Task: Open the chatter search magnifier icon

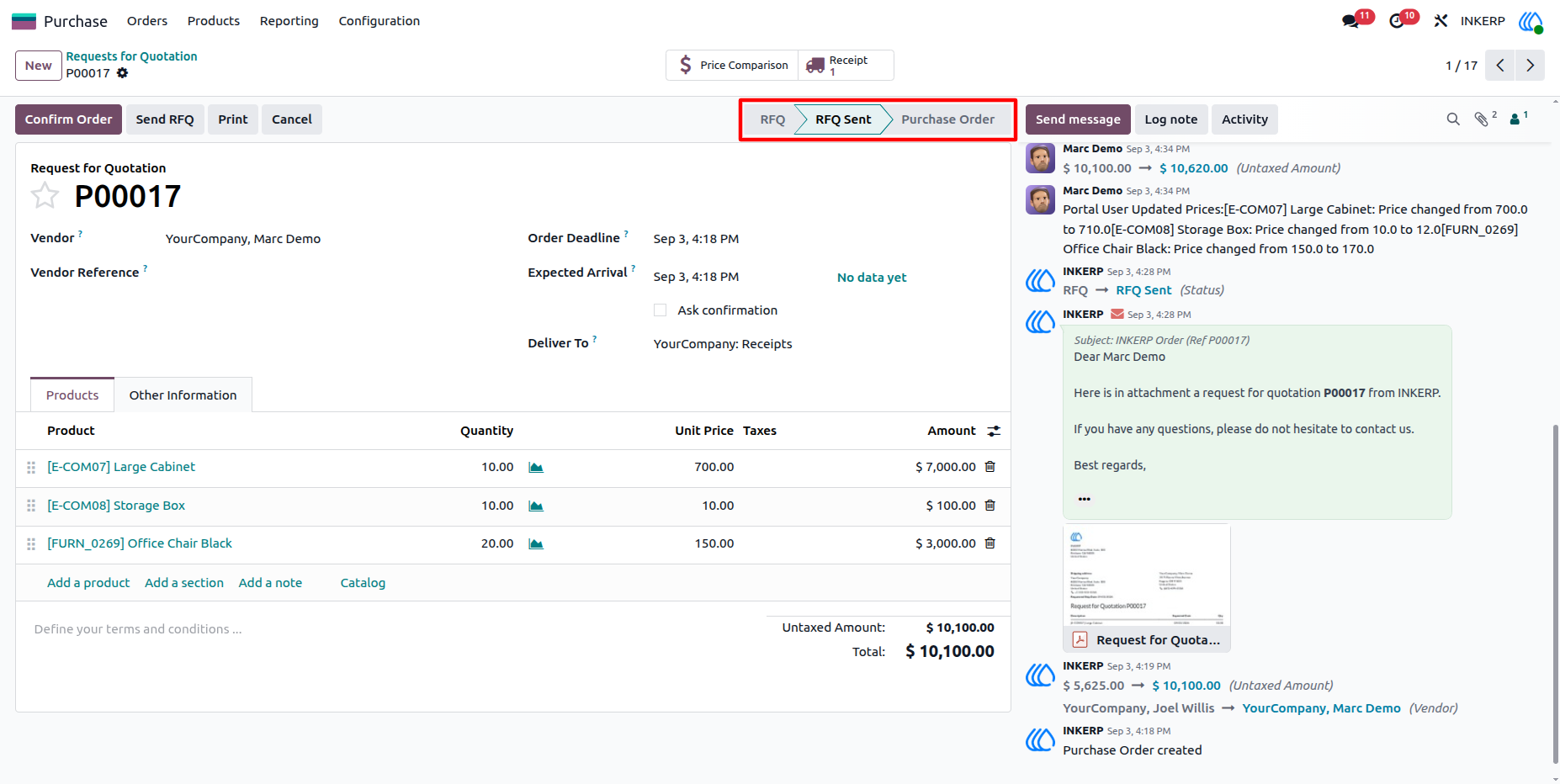Action: coord(1453,119)
